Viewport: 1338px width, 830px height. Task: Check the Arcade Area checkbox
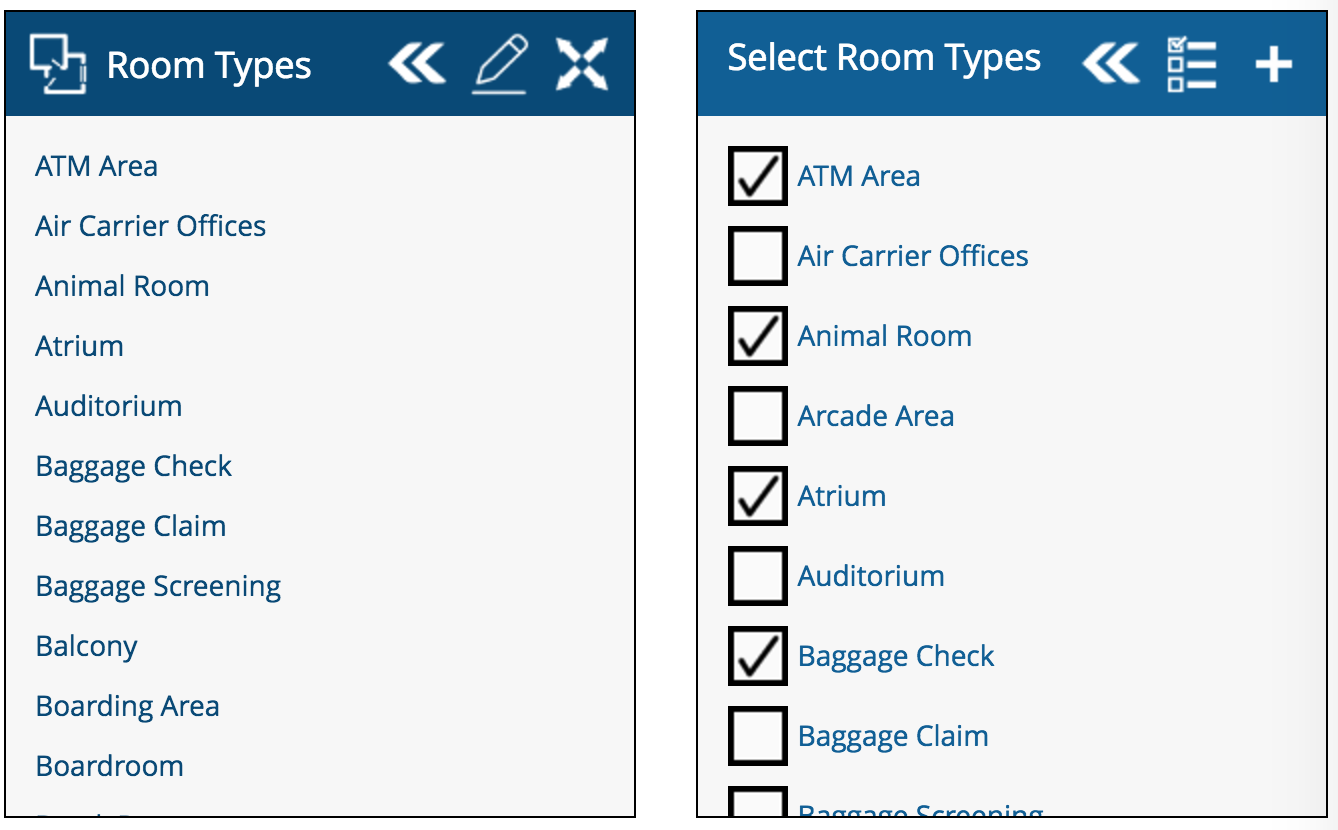click(x=757, y=416)
